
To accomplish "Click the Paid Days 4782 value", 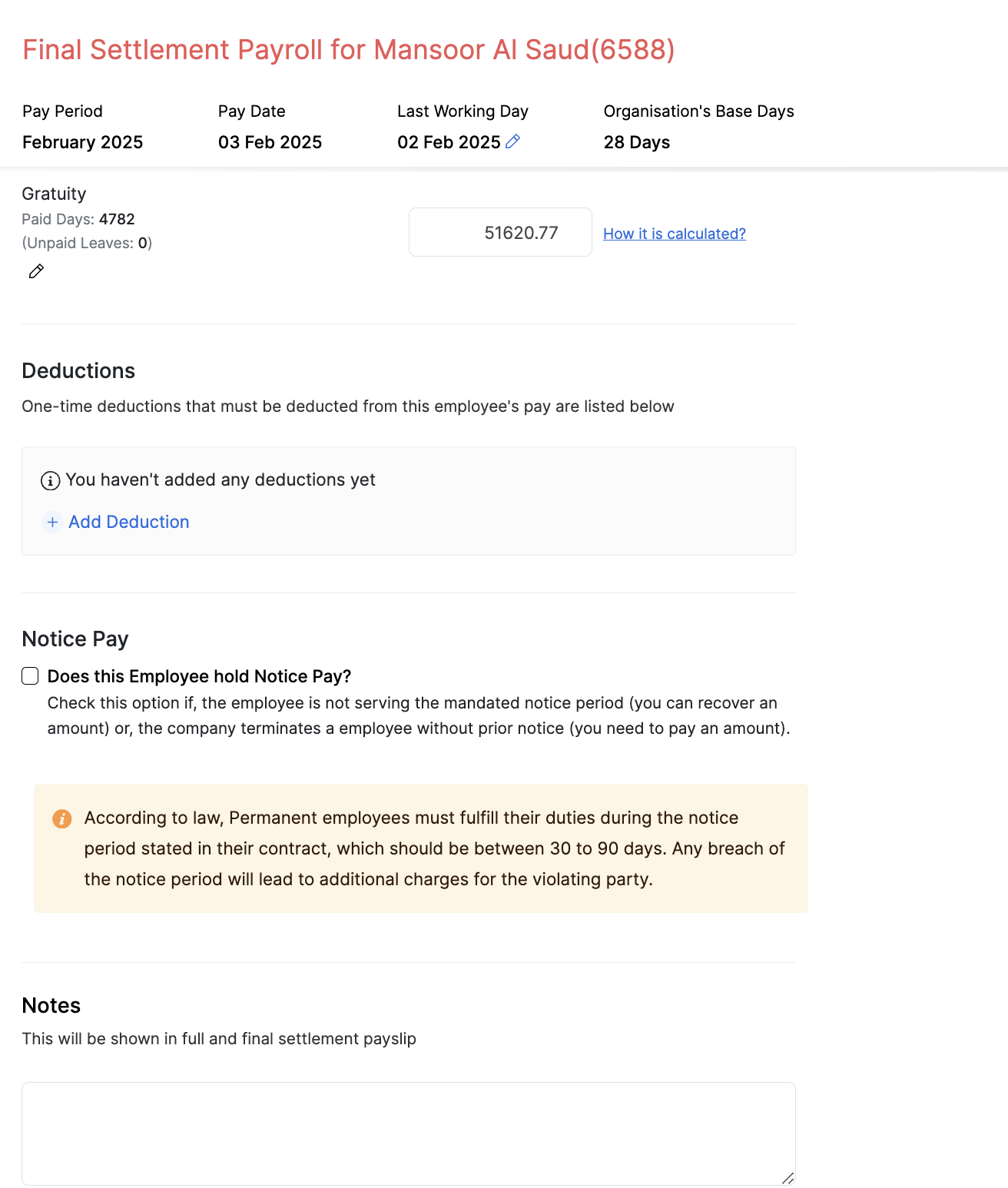I will [x=117, y=219].
